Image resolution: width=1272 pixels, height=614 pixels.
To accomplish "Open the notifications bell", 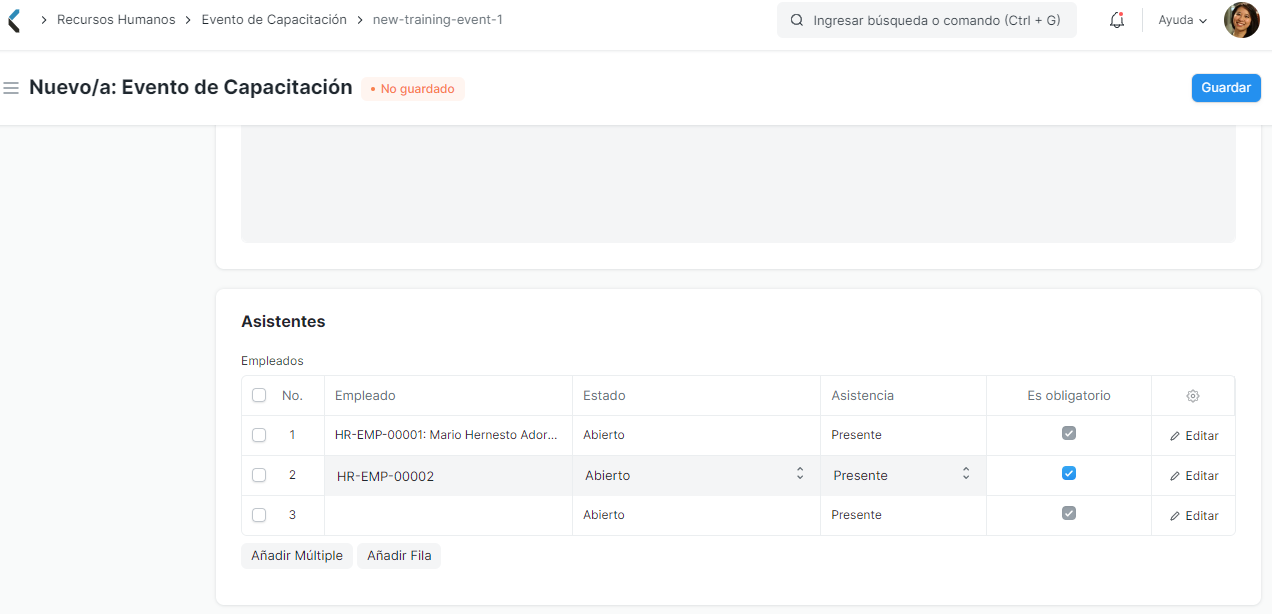I will point(1117,20).
